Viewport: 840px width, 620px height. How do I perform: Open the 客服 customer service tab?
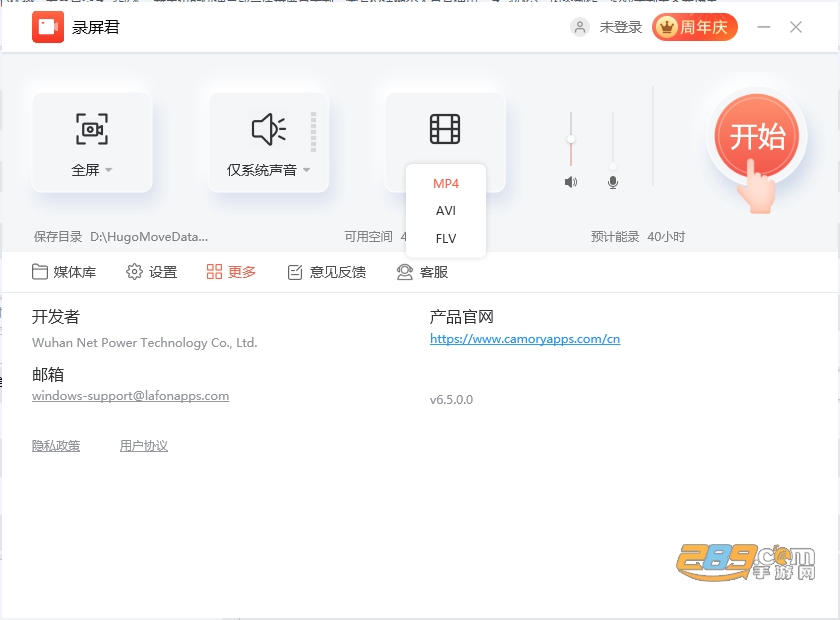[x=422, y=272]
